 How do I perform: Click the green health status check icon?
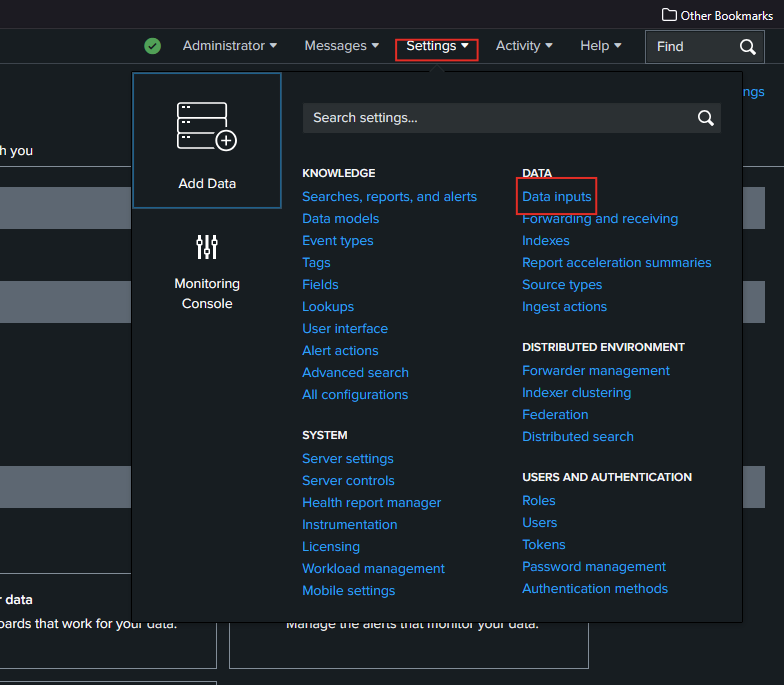pos(152,46)
